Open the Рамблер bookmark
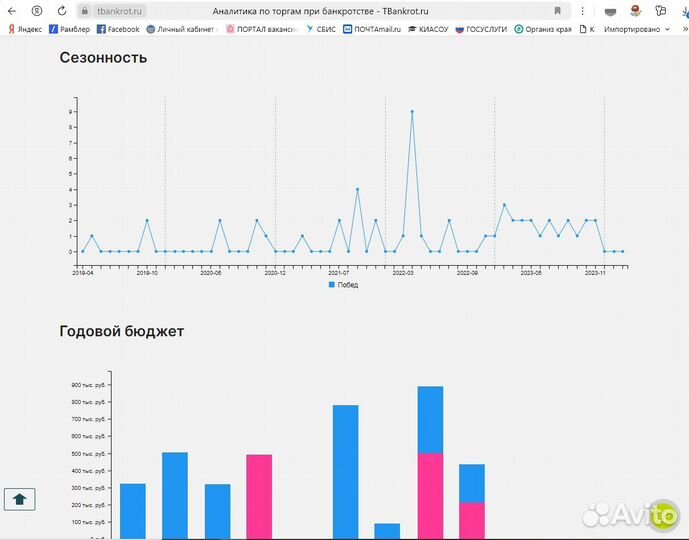The height and width of the screenshot is (540, 689). [x=69, y=29]
